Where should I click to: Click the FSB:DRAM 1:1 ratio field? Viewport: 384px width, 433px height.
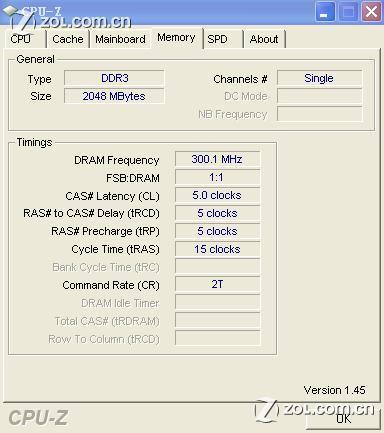217,177
